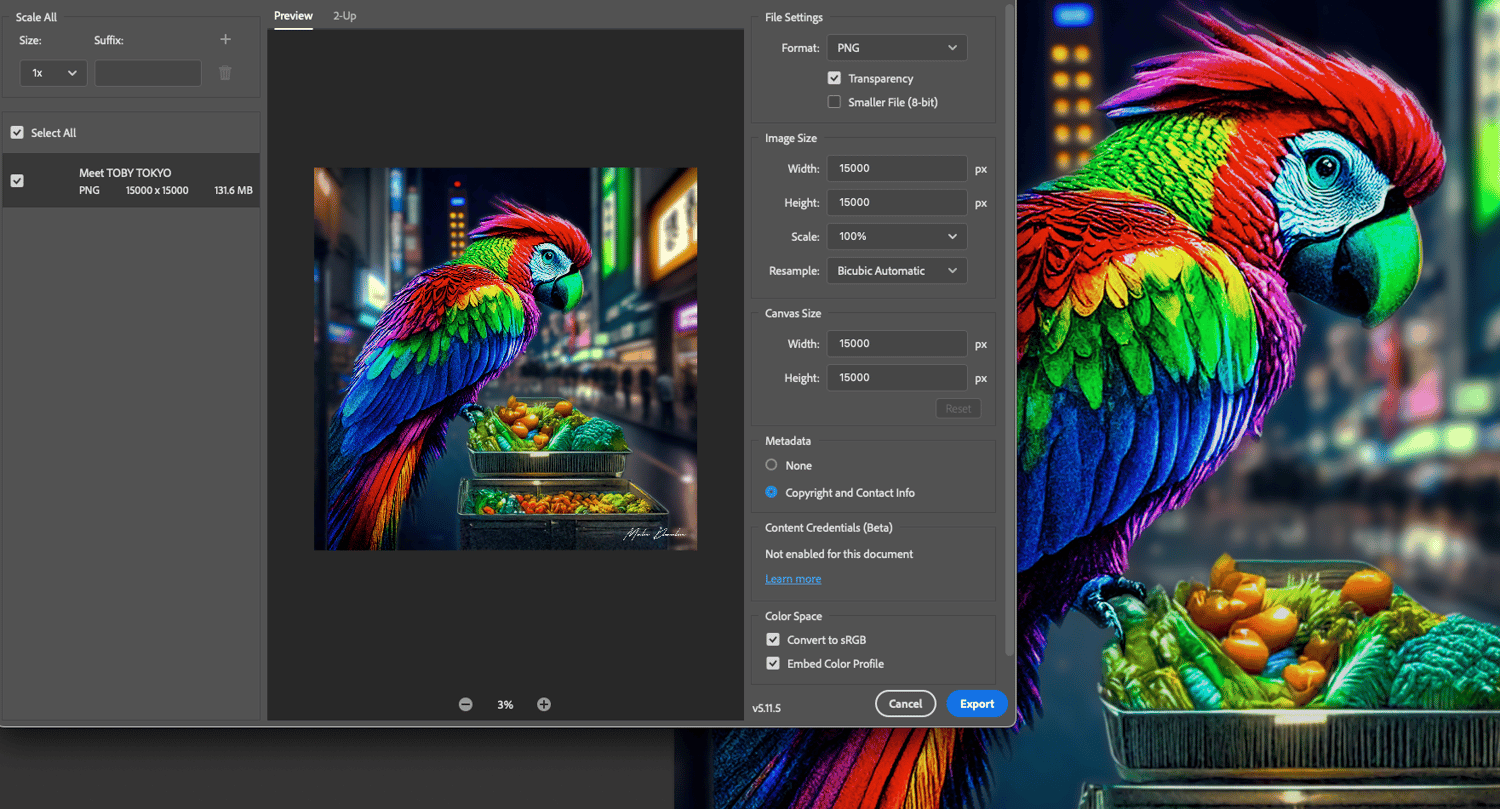Switch to the 2-Up tab
The image size is (1500, 809).
point(344,16)
